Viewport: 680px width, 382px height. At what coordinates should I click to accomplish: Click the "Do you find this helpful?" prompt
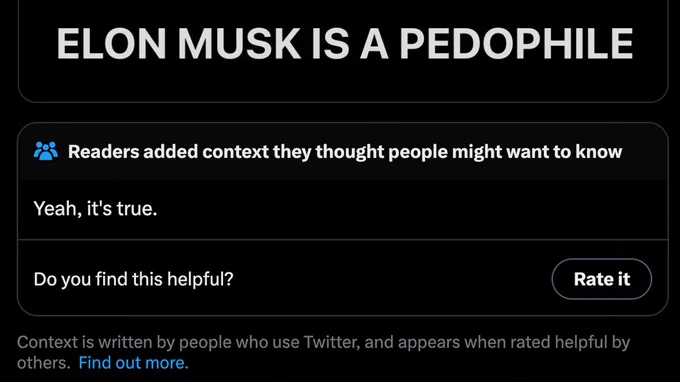pyautogui.click(x=134, y=279)
